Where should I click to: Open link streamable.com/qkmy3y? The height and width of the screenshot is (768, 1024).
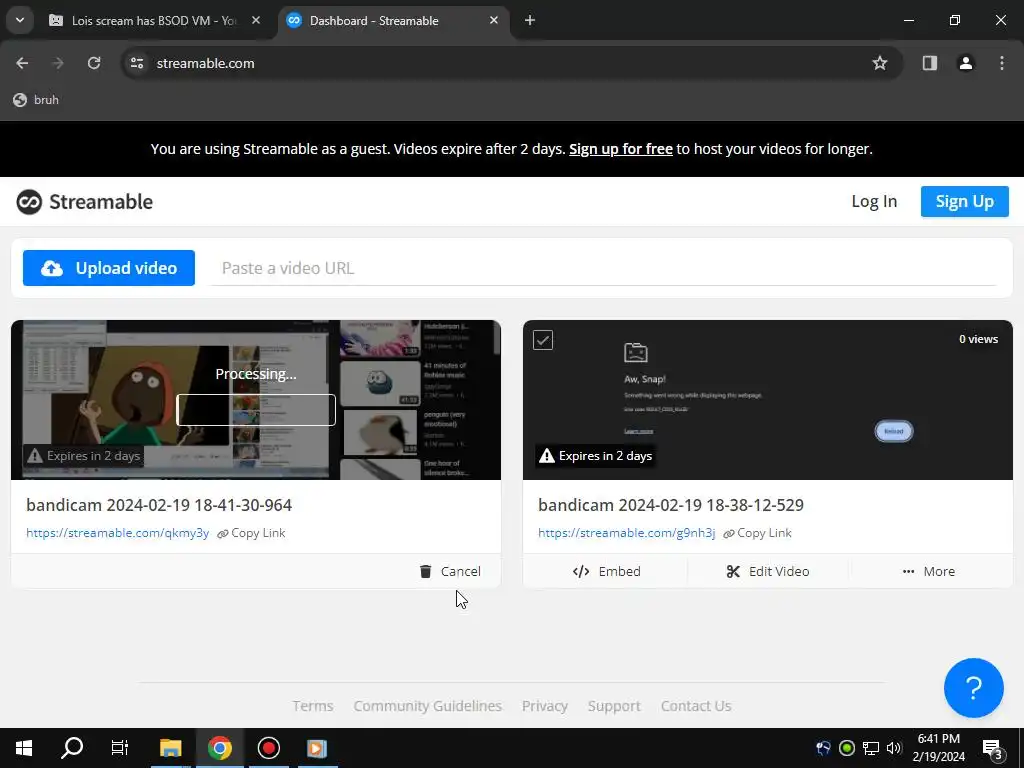coord(118,533)
